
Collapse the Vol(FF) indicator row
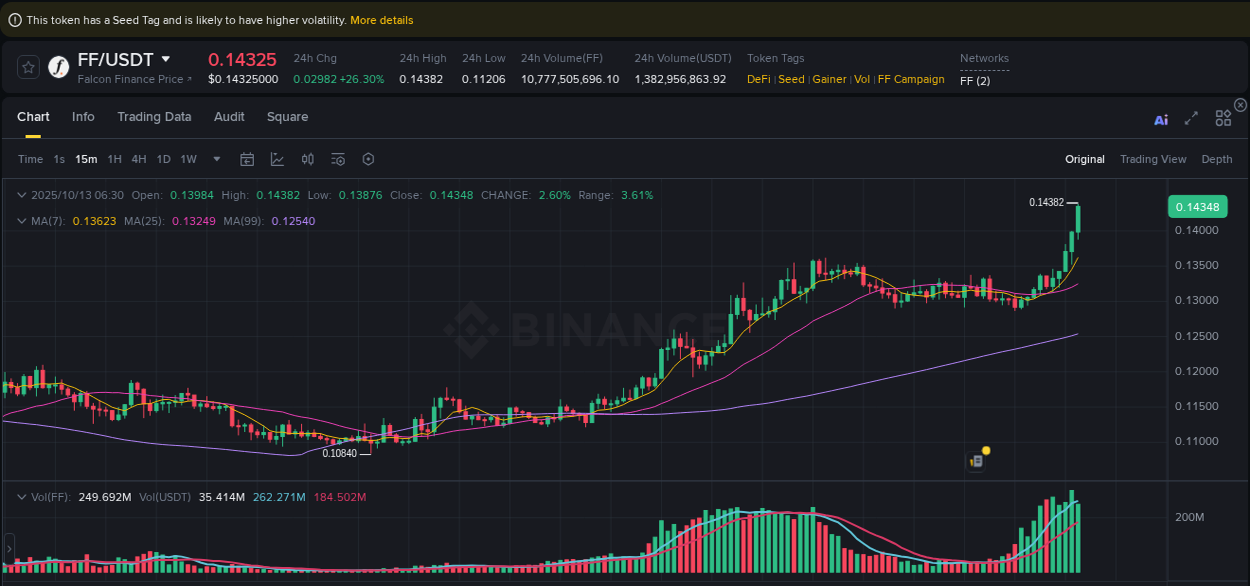pos(21,495)
